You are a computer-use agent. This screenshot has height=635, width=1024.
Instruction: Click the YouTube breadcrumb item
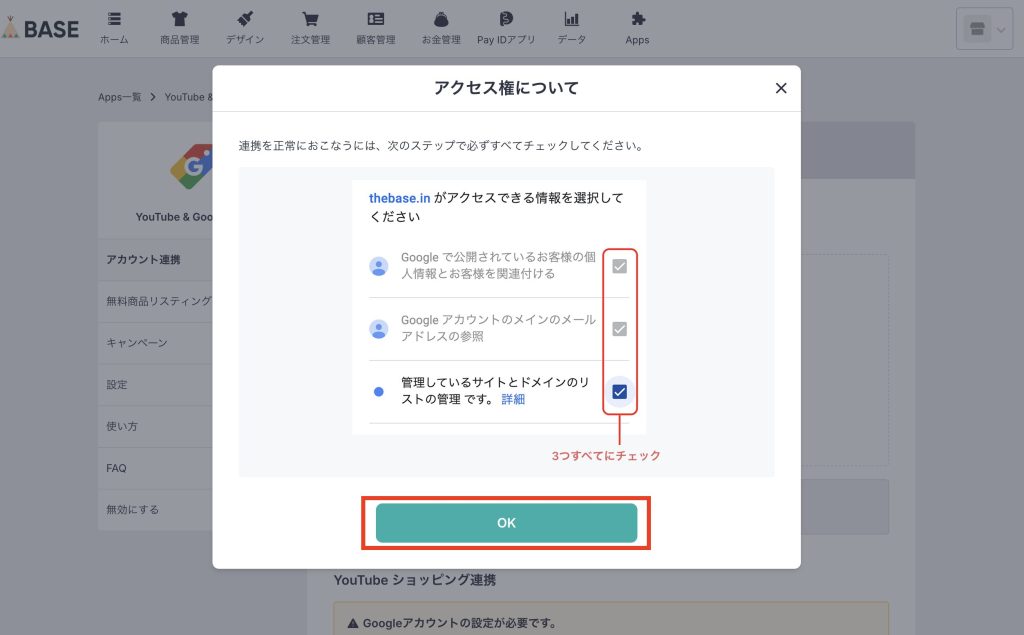coord(188,97)
